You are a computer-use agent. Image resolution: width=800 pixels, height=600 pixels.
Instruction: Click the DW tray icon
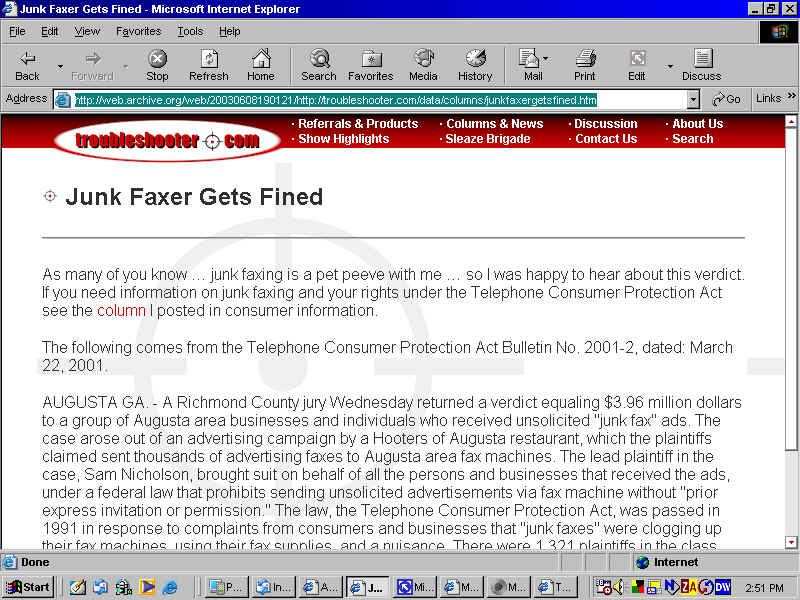(x=722, y=587)
